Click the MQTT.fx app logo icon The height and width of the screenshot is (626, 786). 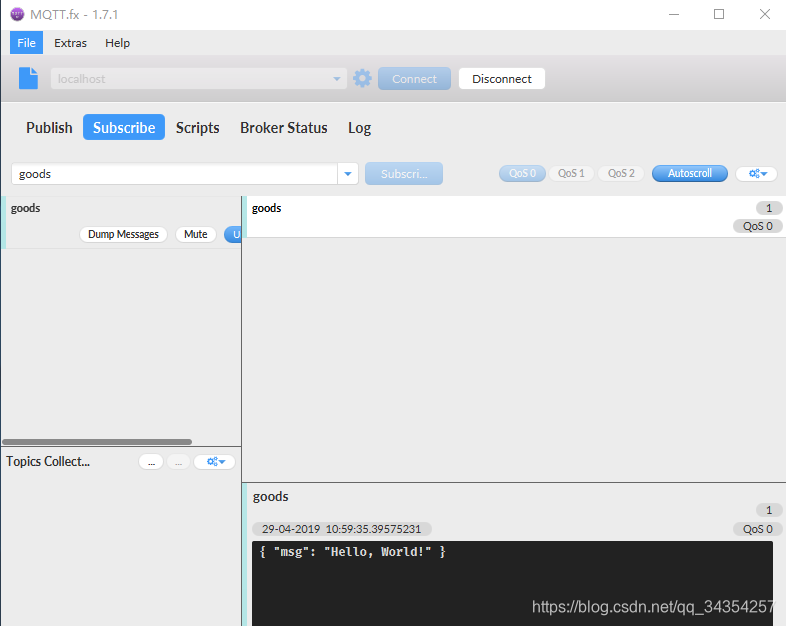click(17, 14)
